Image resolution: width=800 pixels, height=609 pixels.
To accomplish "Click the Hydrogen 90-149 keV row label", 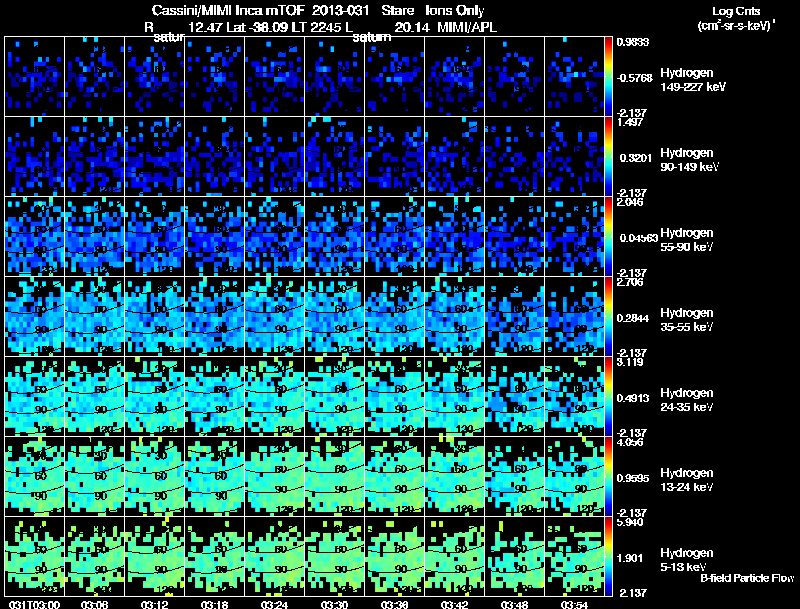I will [x=689, y=160].
